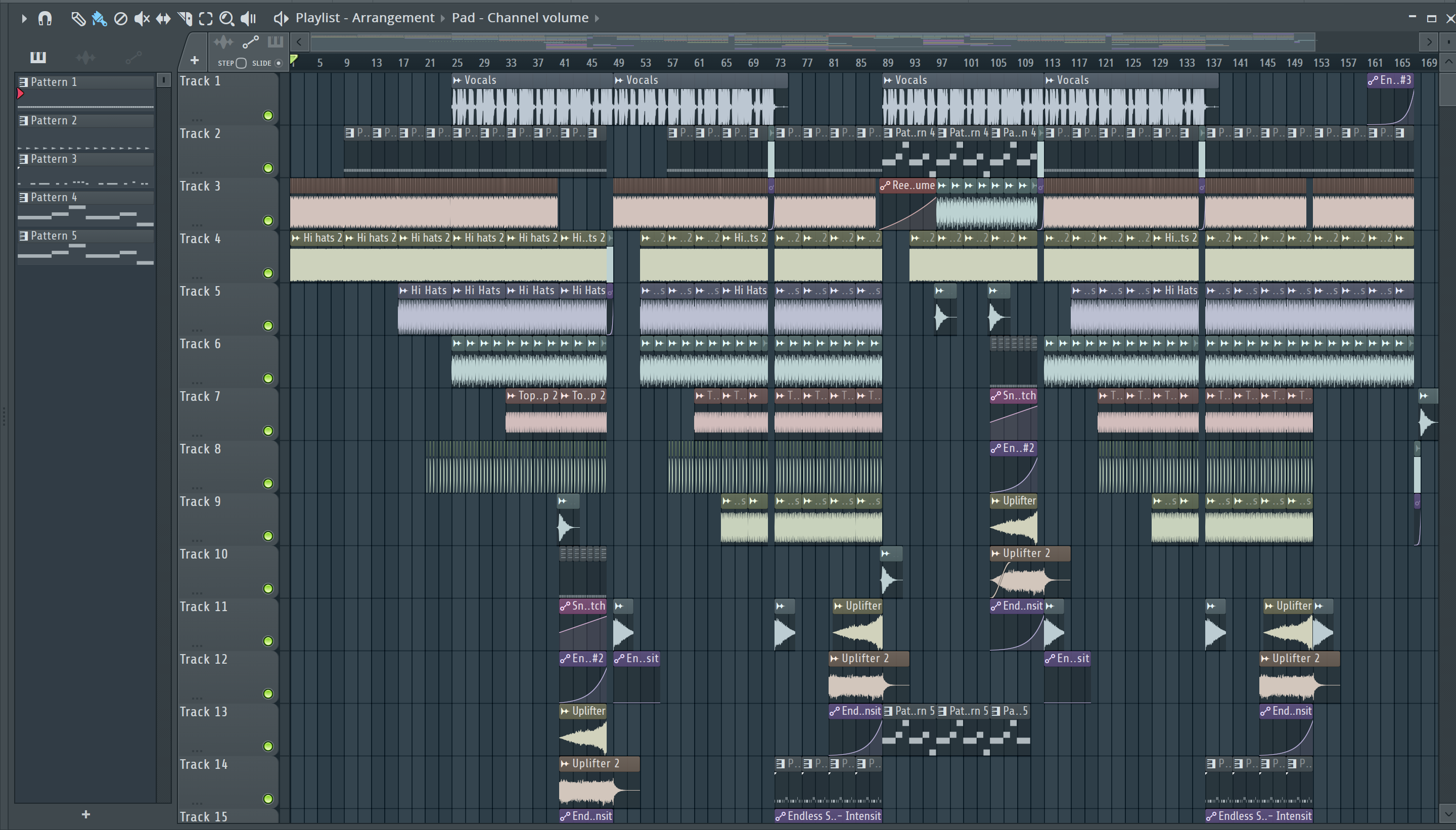Mute Track 11 with its green LED
1456x830 pixels.
[268, 641]
